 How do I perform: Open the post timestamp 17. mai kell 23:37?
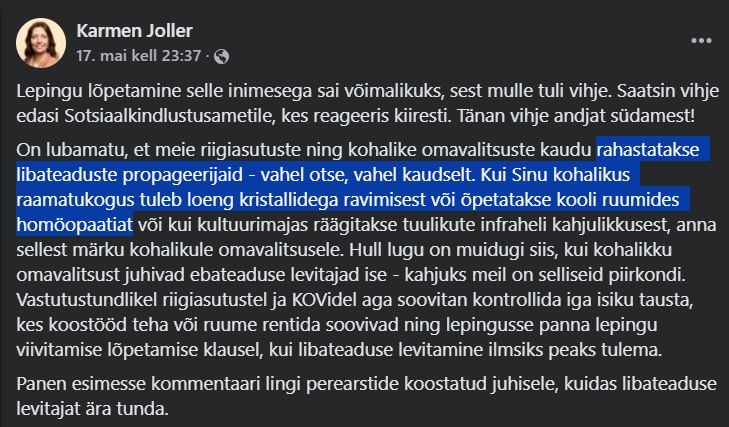(x=139, y=56)
